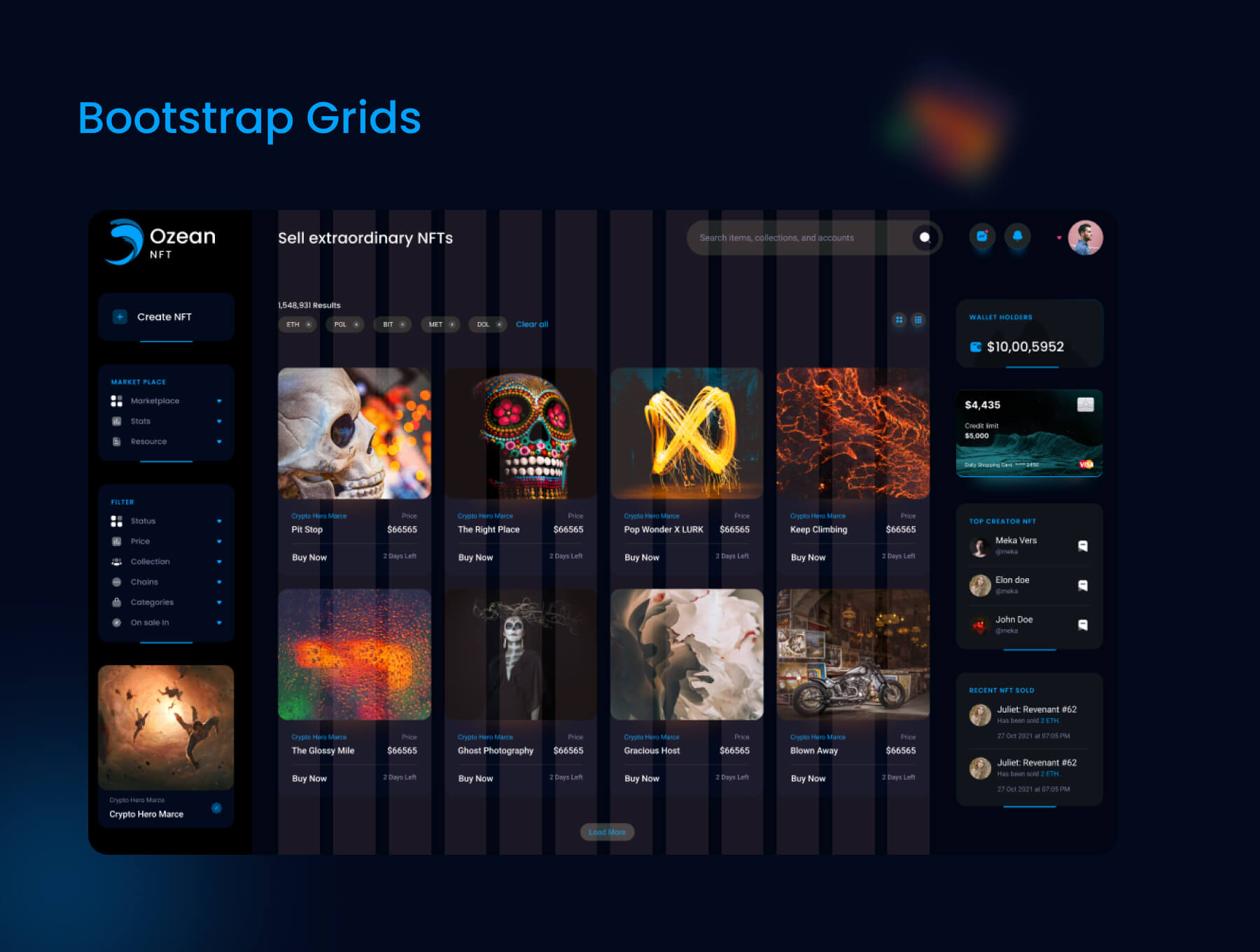Click chat icon next to John Doe
The image size is (1260, 952).
(x=1083, y=625)
